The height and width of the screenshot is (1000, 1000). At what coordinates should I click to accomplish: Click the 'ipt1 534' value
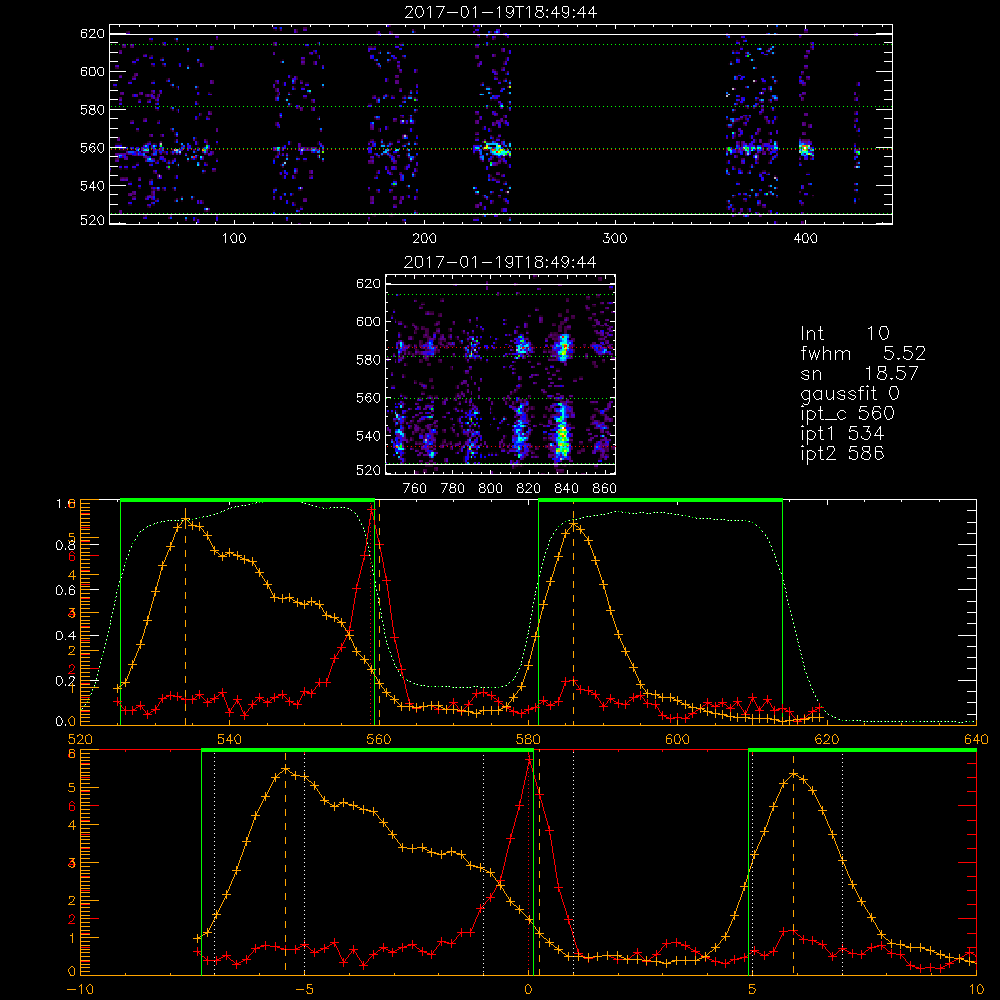click(842, 434)
